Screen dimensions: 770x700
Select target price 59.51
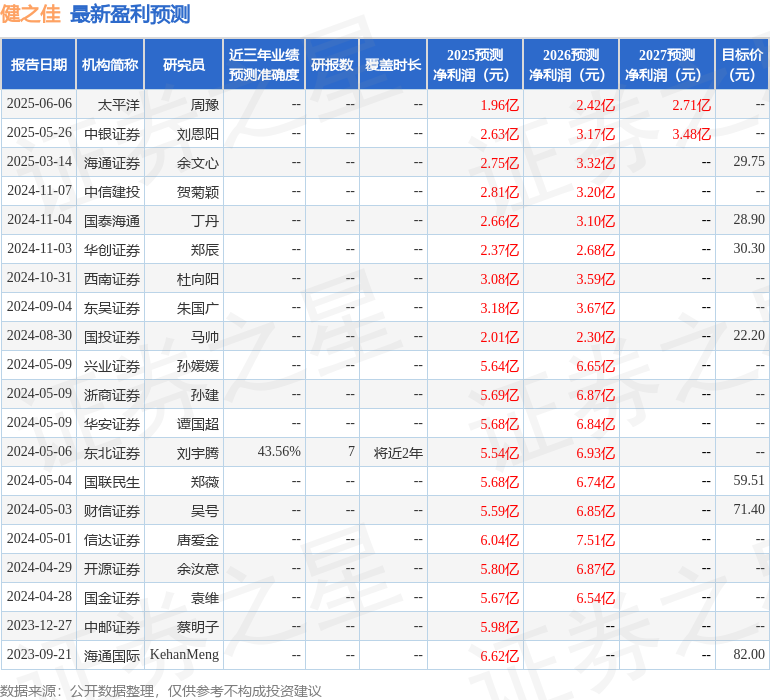click(x=749, y=480)
